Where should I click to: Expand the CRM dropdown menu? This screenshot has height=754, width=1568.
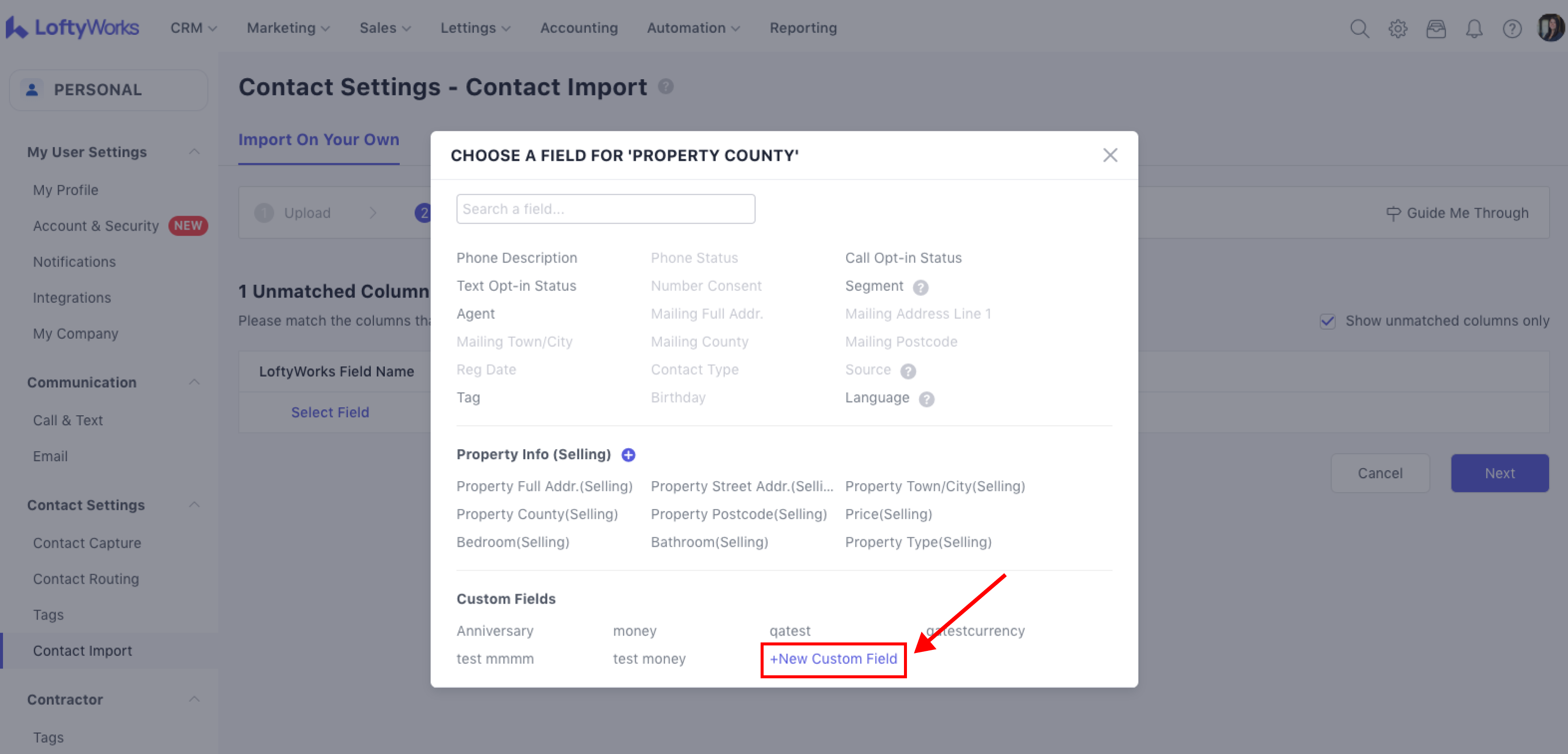coord(193,28)
